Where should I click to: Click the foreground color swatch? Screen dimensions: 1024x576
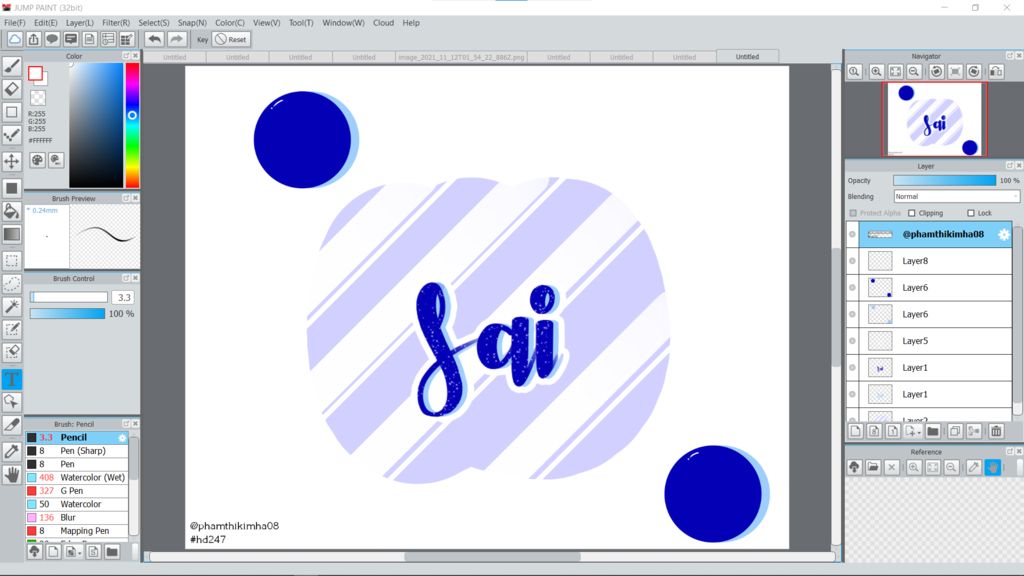point(35,73)
